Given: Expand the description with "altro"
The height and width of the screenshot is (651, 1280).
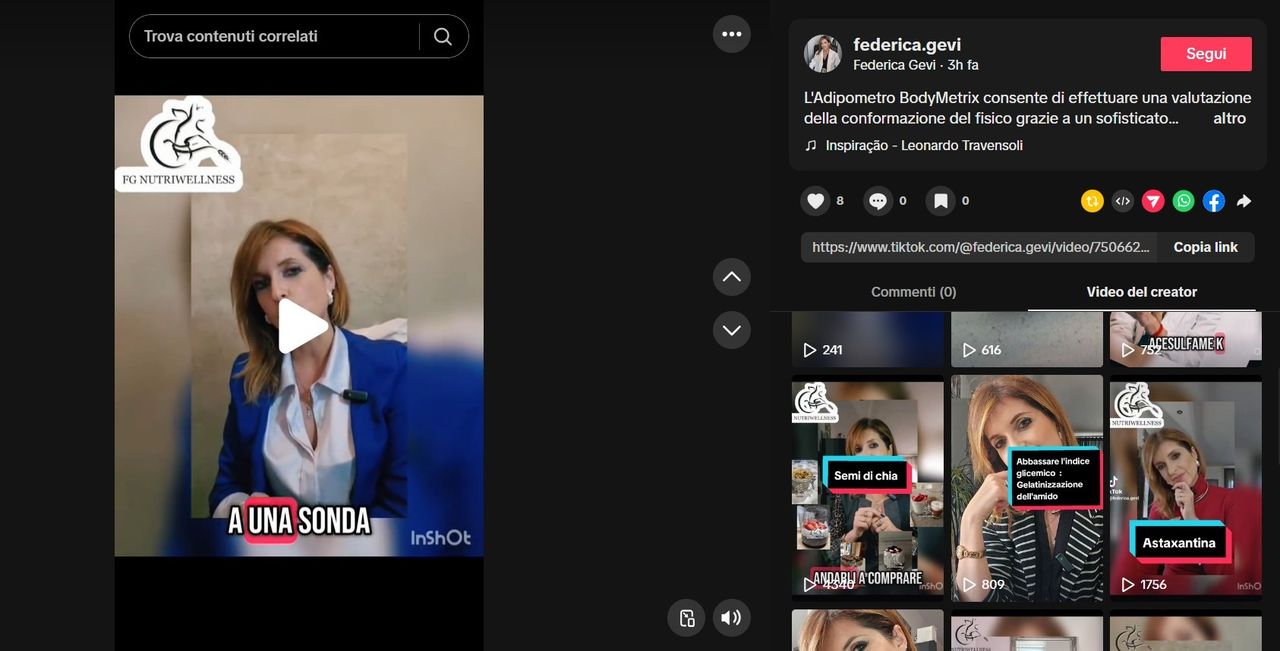Looking at the screenshot, I should (1229, 118).
